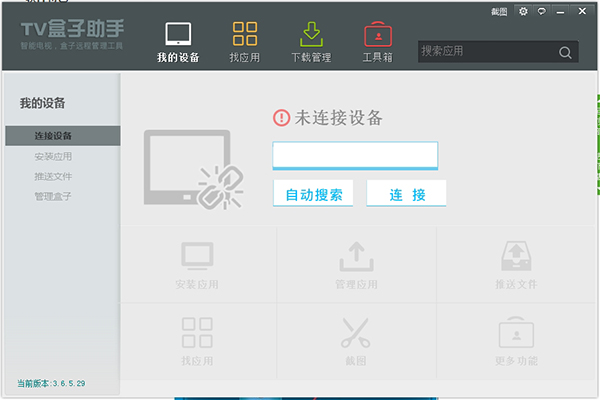The image size is (600, 400).
Task: Click the 管理应用 upload tile icon
Action: [x=356, y=256]
